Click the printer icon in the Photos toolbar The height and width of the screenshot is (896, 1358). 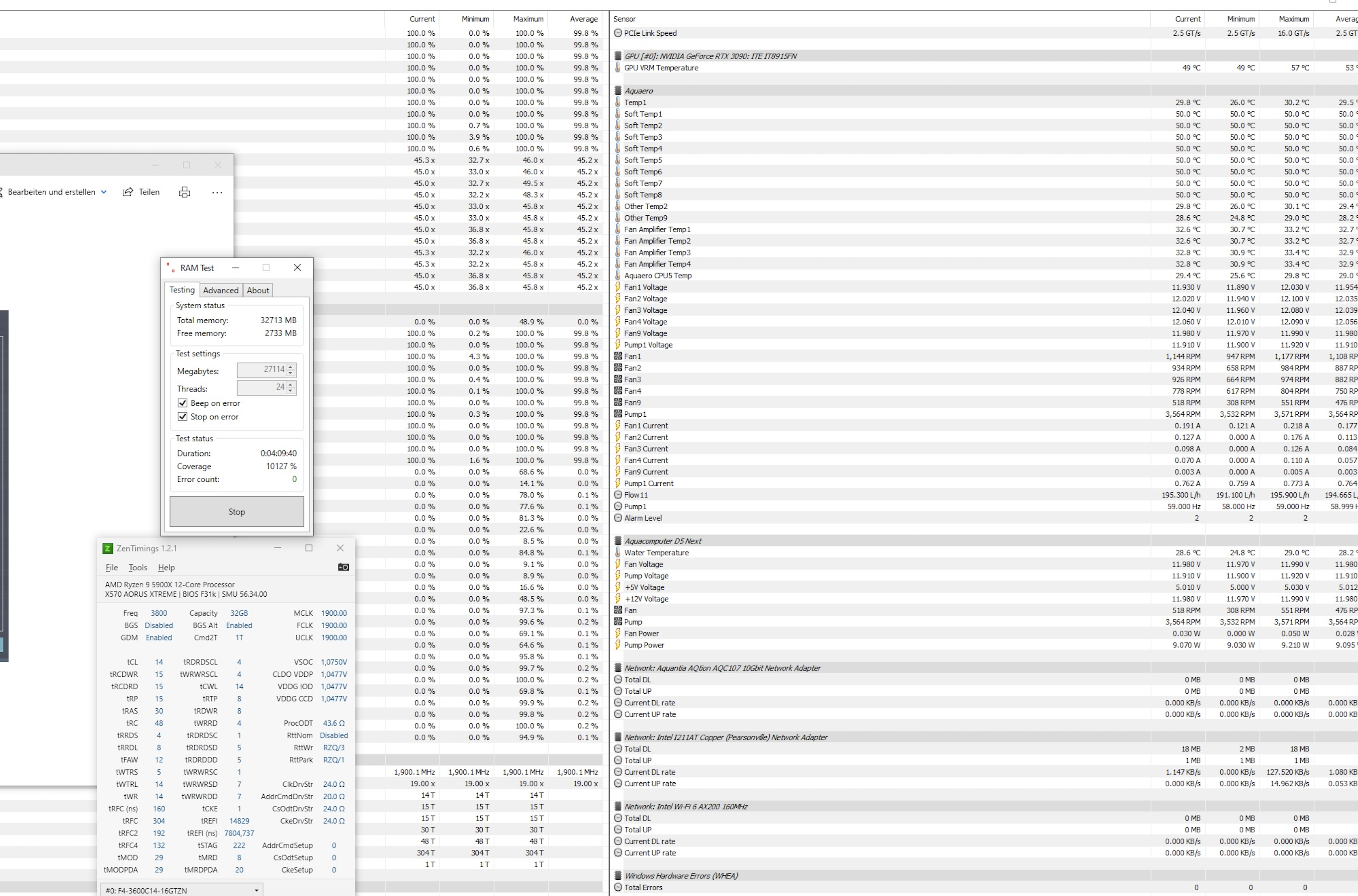coord(184,192)
